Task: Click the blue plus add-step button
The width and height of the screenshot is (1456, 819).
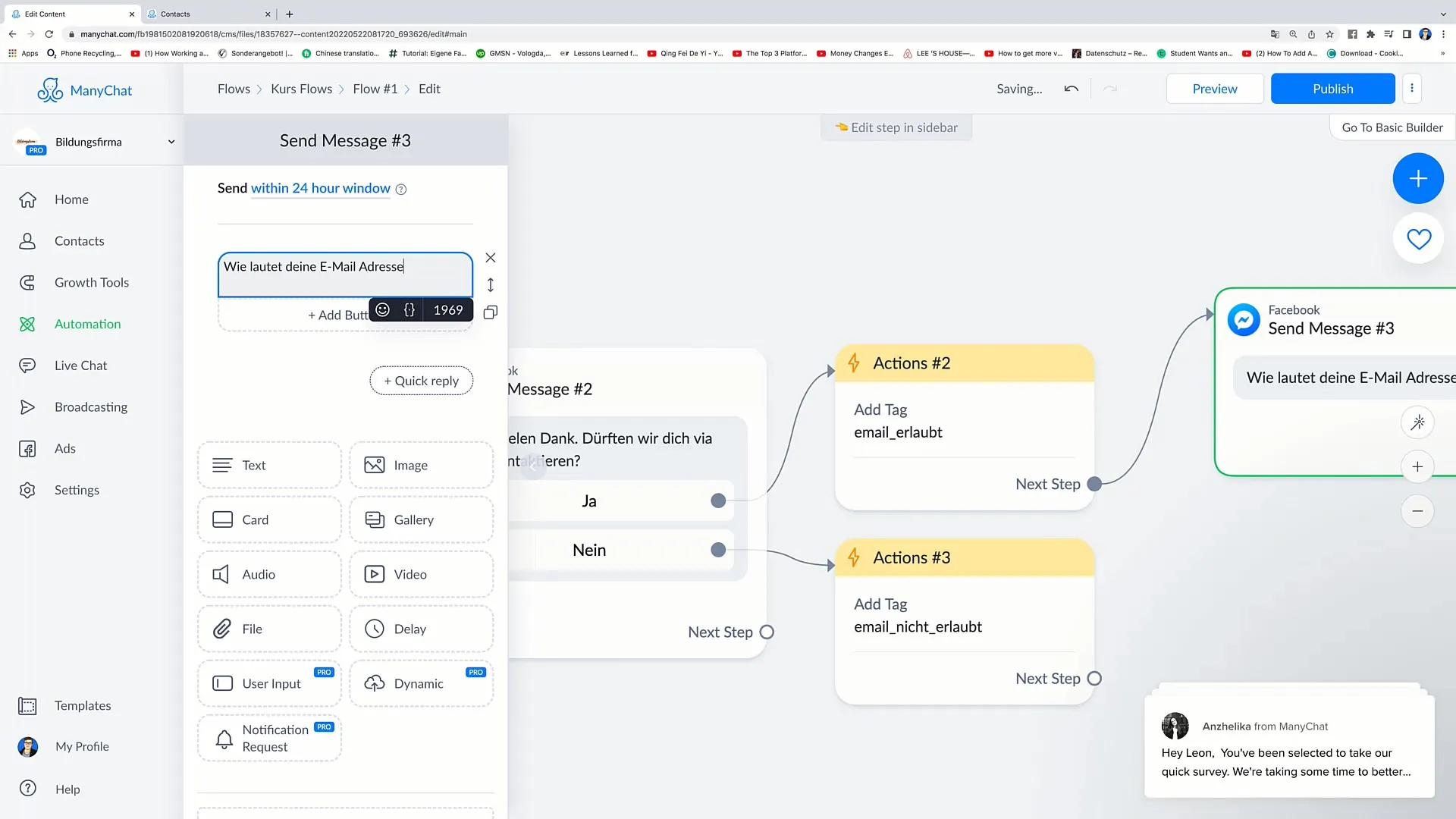Action: [x=1418, y=178]
